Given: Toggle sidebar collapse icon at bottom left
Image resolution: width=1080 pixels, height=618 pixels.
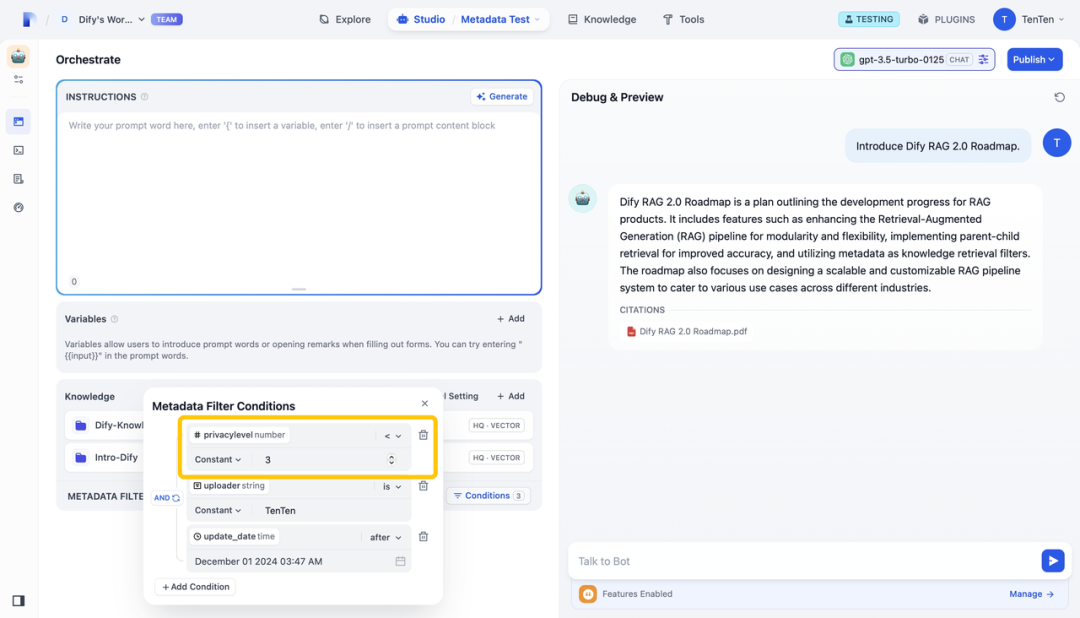Looking at the screenshot, I should (x=19, y=601).
